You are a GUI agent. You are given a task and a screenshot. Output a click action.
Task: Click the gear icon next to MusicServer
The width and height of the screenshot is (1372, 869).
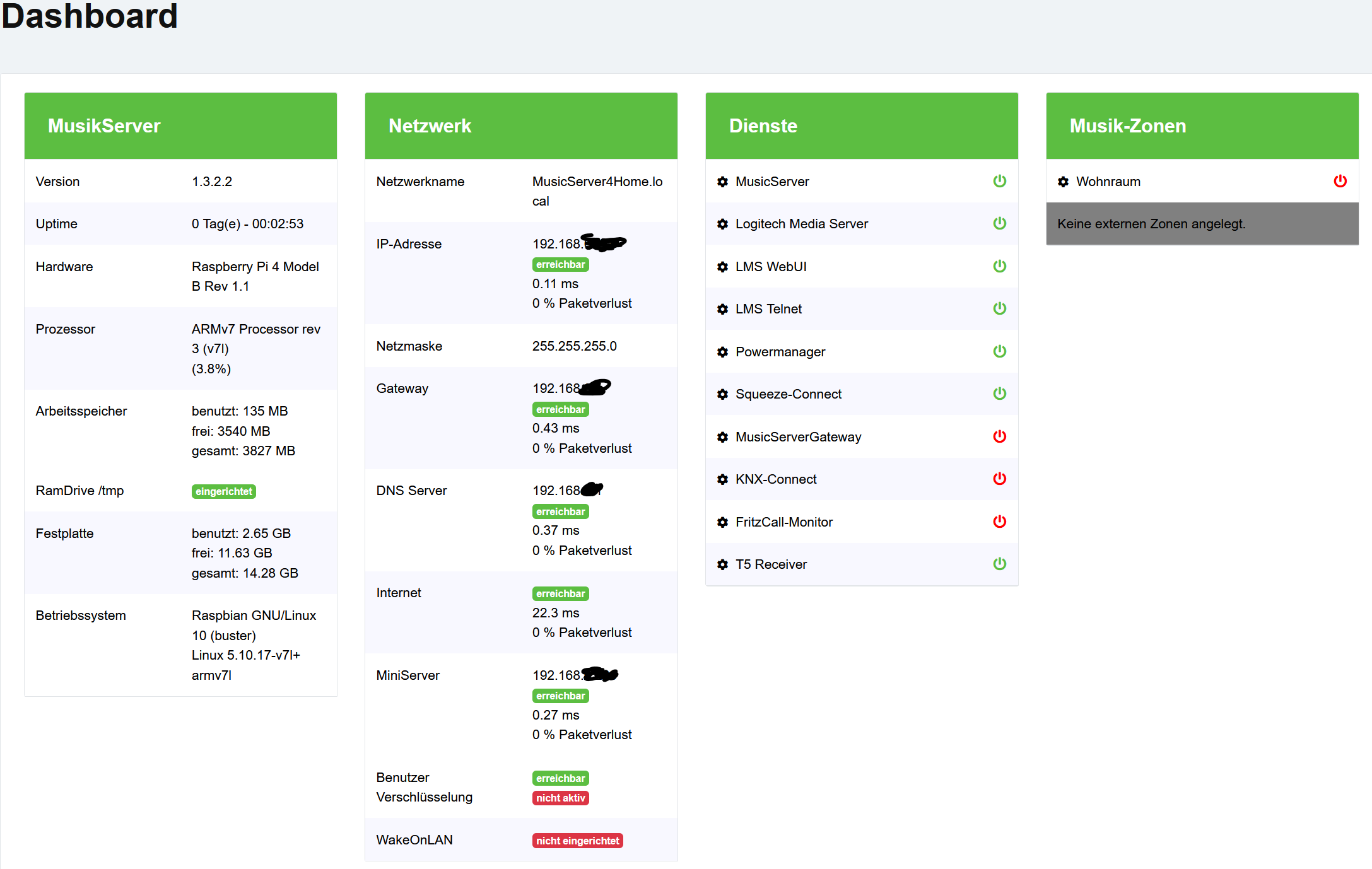point(722,182)
